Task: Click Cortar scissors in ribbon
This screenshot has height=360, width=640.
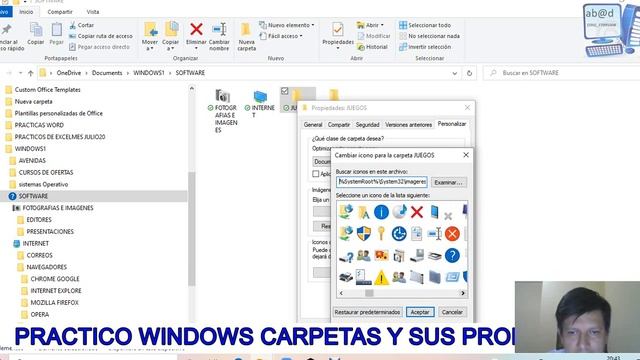Action: pos(82,25)
